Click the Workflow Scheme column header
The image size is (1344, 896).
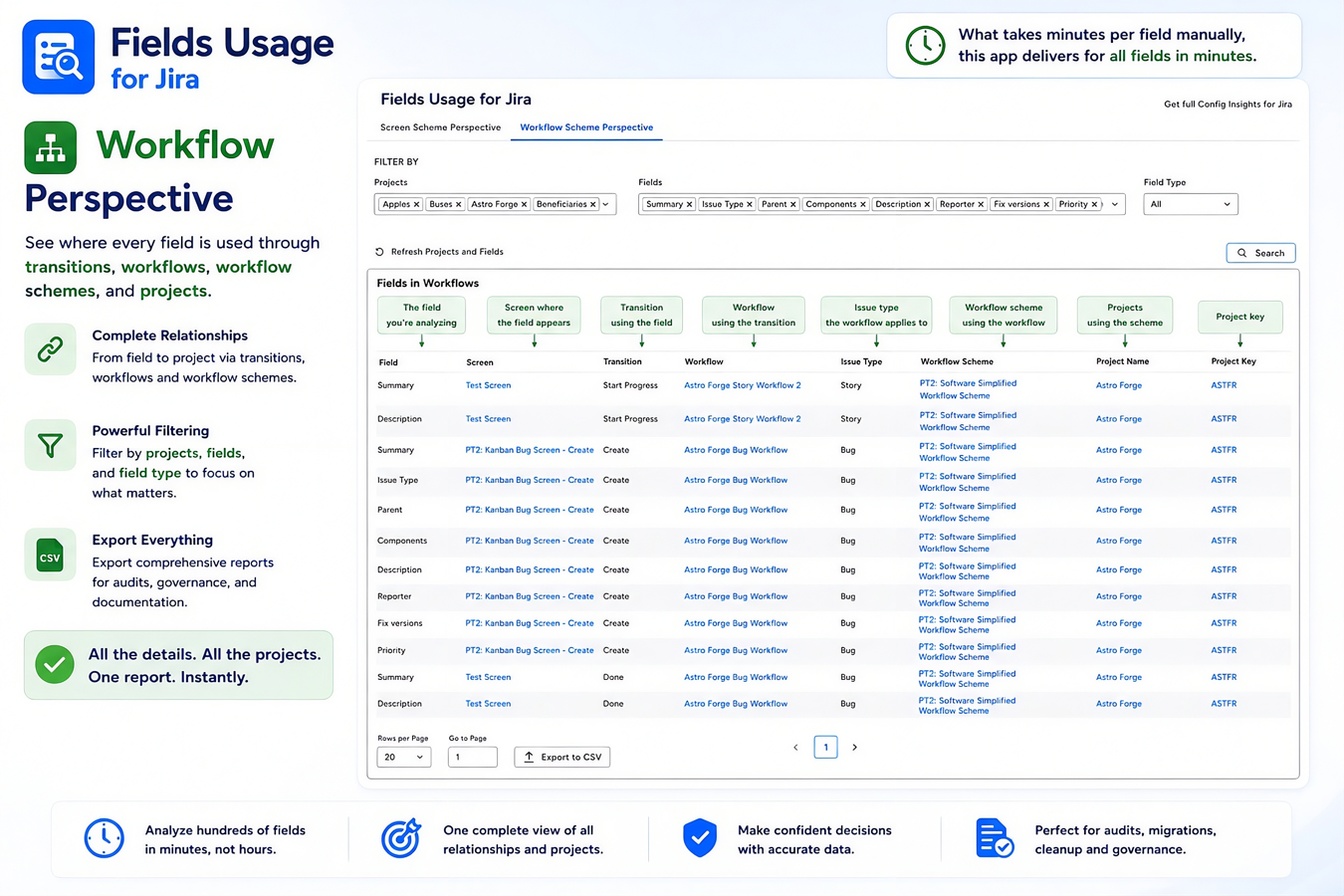957,361
